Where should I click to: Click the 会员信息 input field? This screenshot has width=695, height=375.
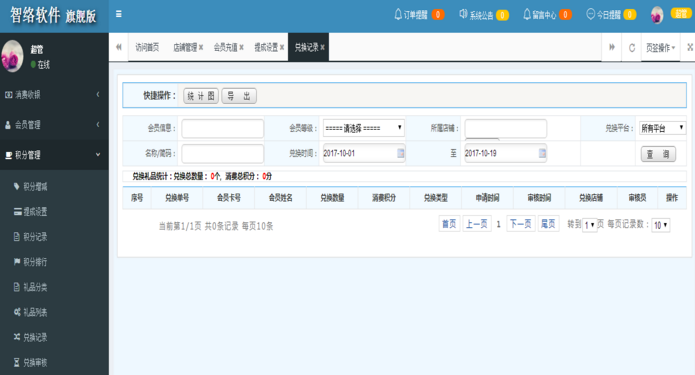pyautogui.click(x=223, y=129)
